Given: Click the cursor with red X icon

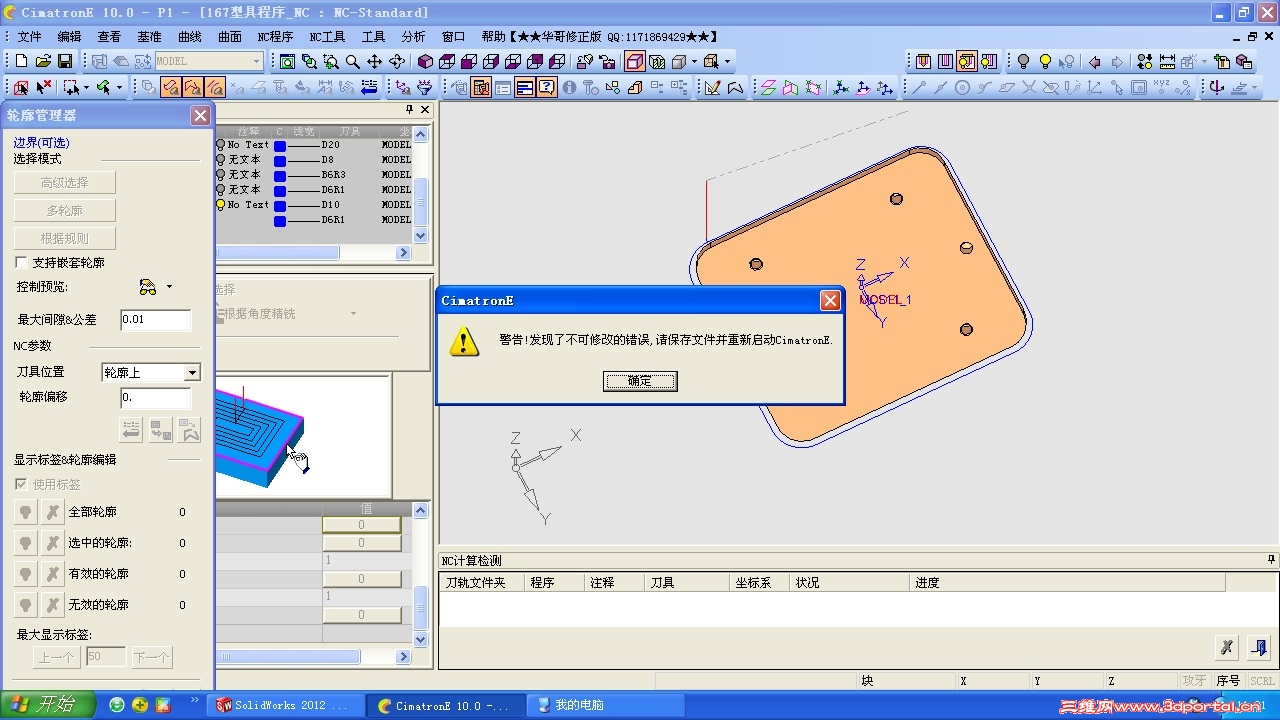Looking at the screenshot, I should pyautogui.click(x=44, y=88).
